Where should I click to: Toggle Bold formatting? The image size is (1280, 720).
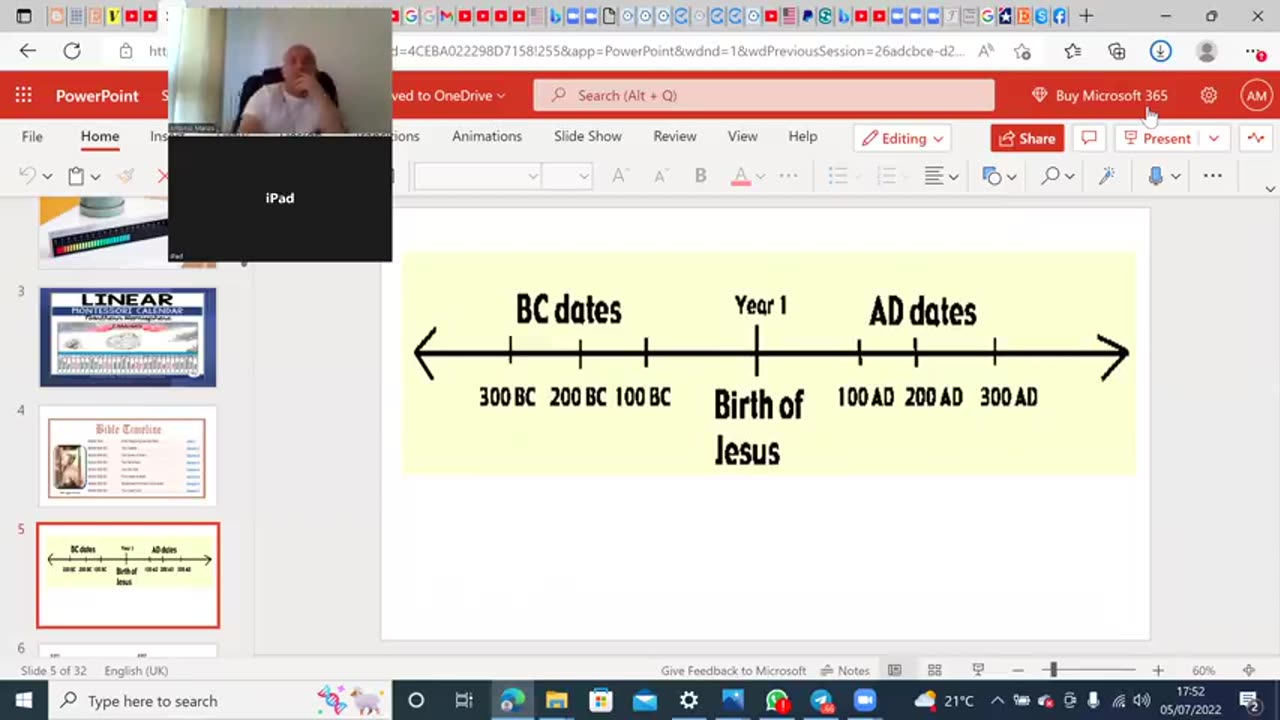point(700,176)
